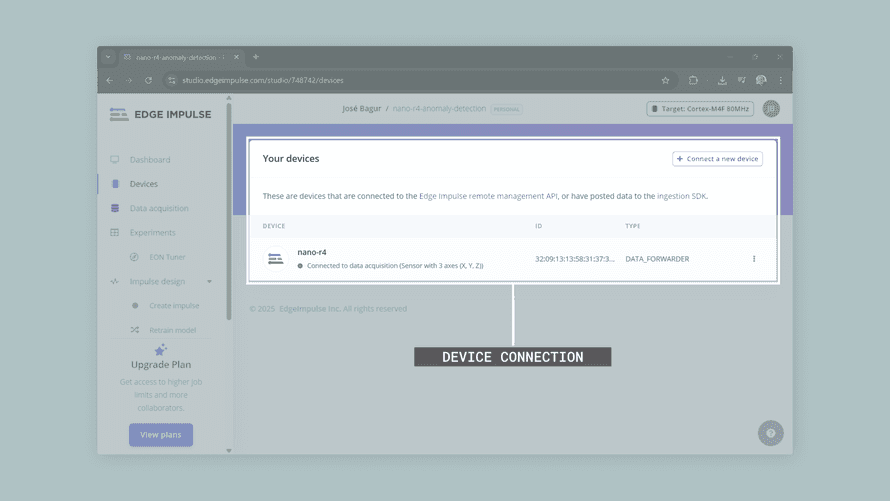Click the EdgeImpulse Inc. footer link
890x501 pixels.
point(310,309)
